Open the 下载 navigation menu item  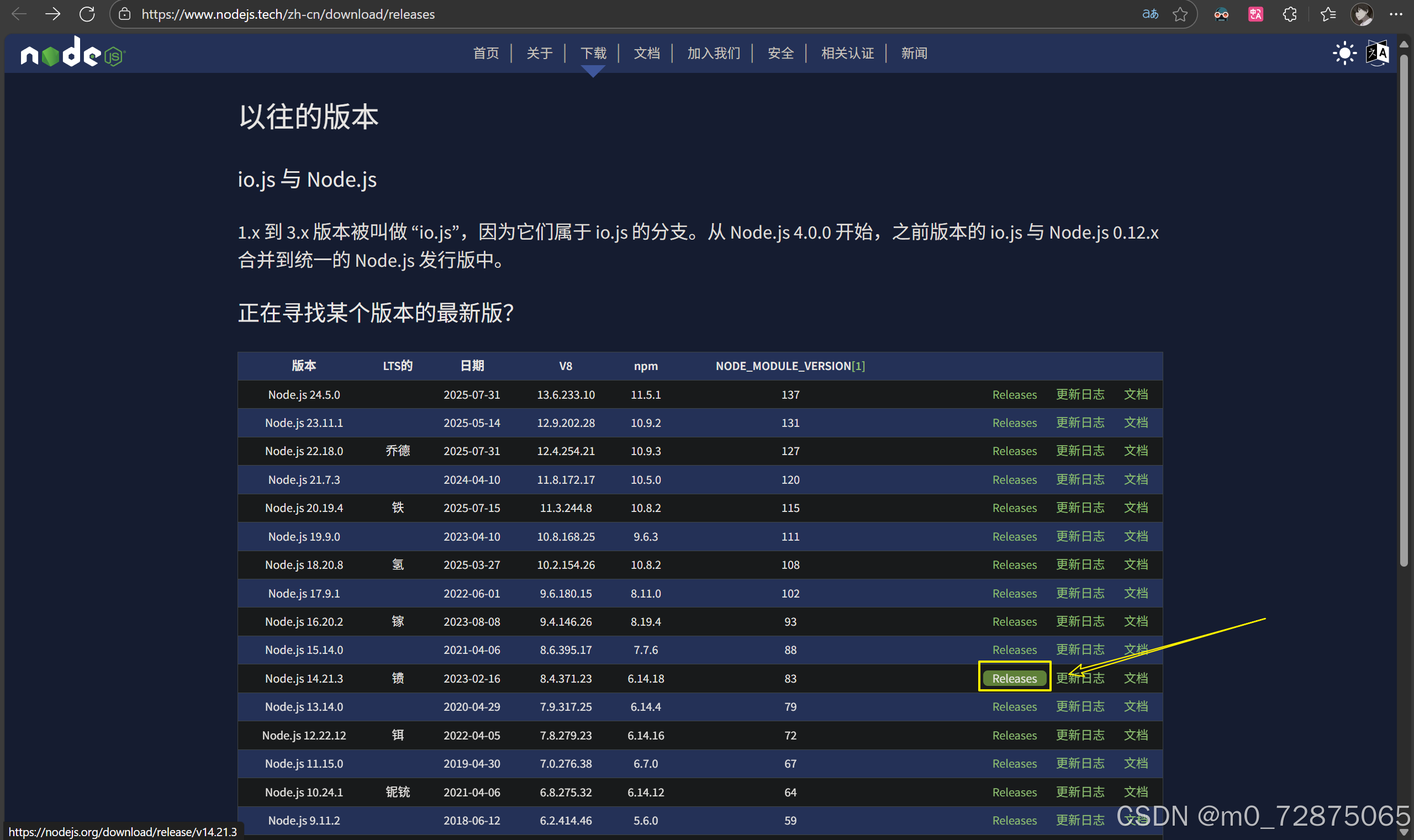click(x=593, y=53)
